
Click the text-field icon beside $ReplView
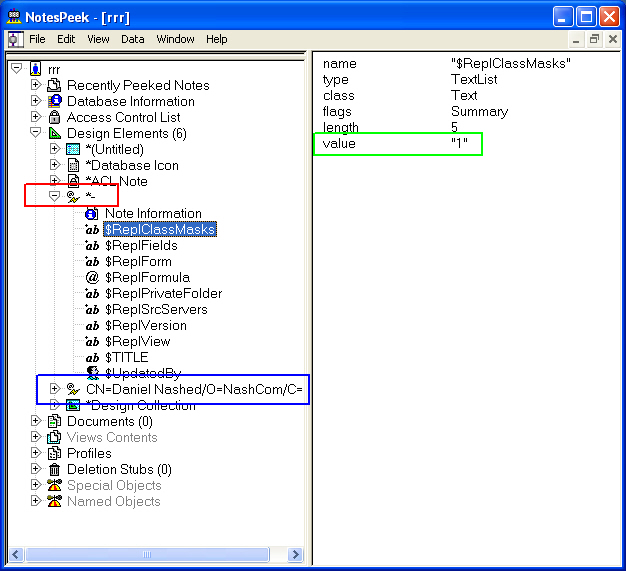(x=92, y=342)
